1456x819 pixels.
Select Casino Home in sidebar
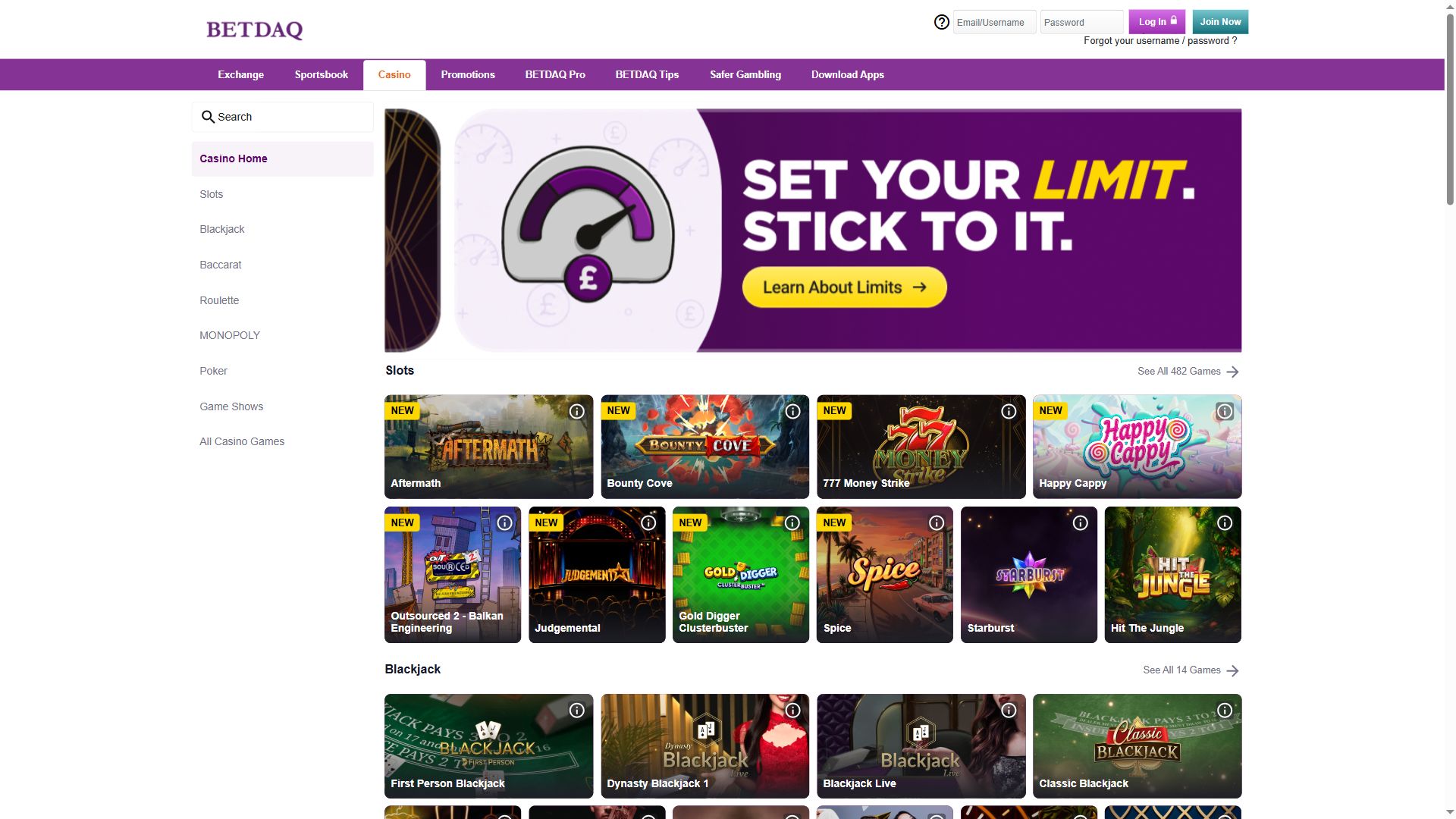point(282,158)
